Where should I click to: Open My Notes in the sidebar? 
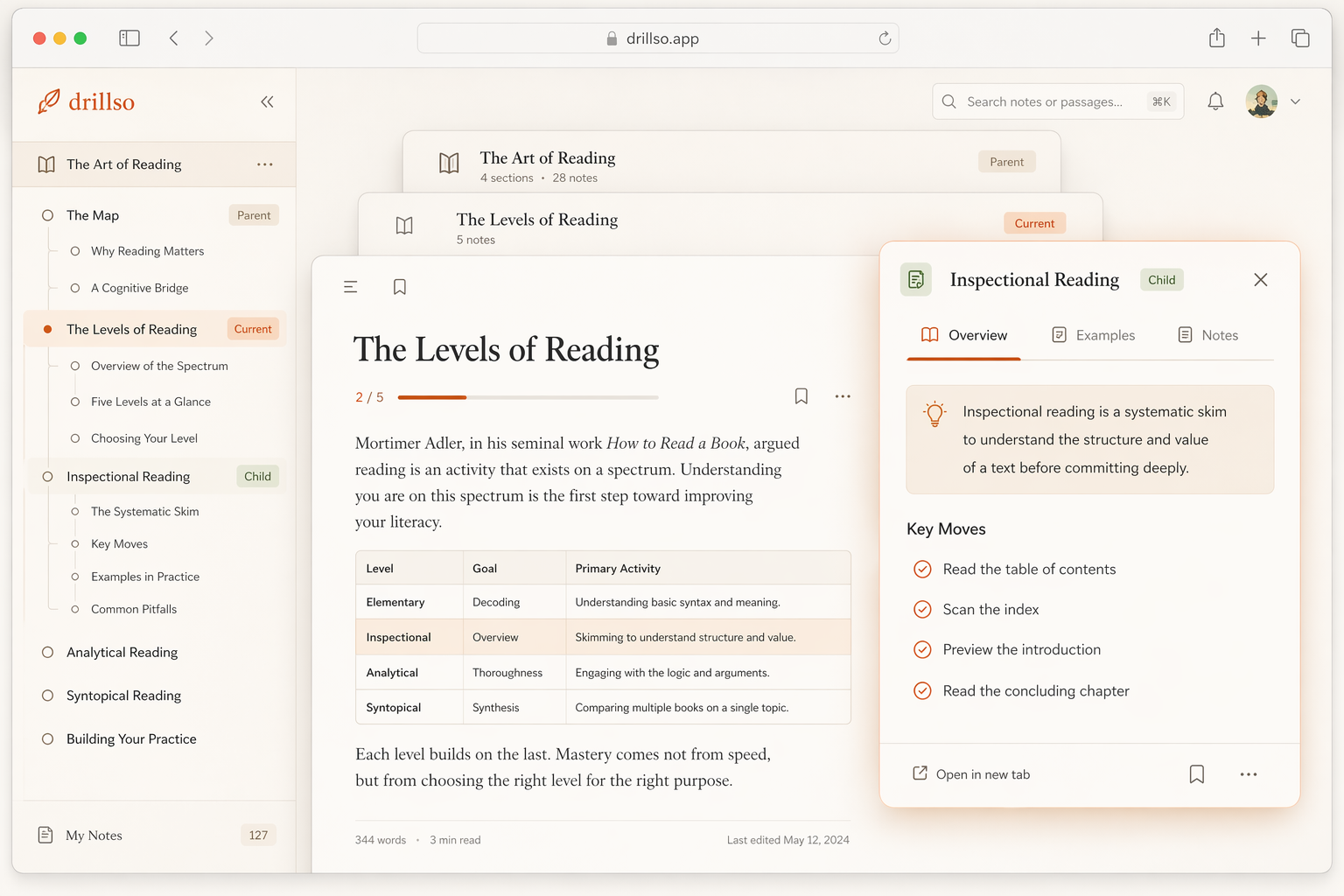click(x=94, y=836)
